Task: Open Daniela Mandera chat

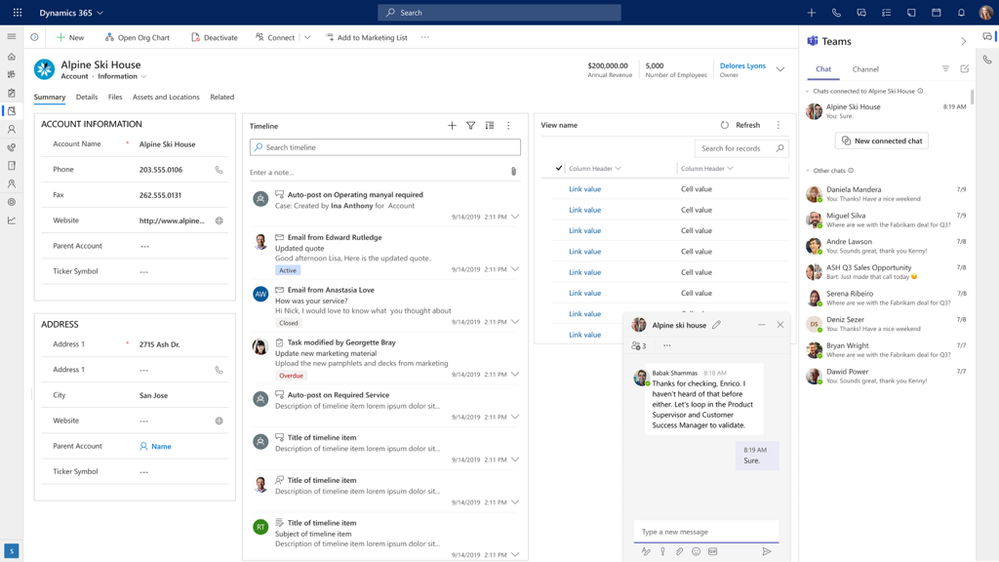Action: (x=886, y=194)
